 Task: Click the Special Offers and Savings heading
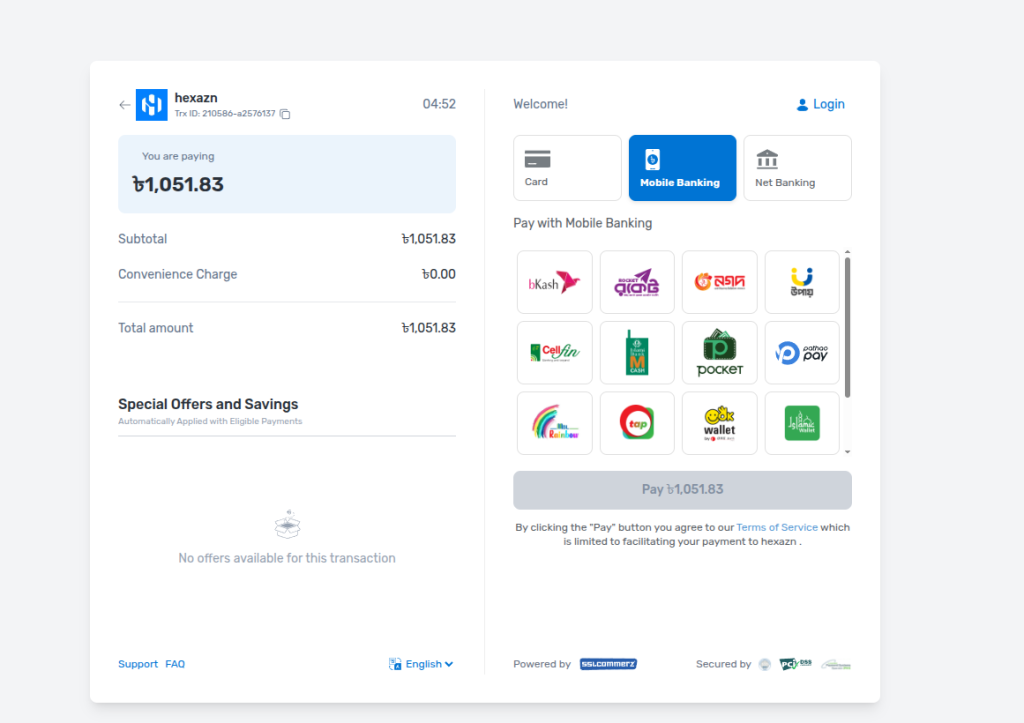(x=208, y=404)
